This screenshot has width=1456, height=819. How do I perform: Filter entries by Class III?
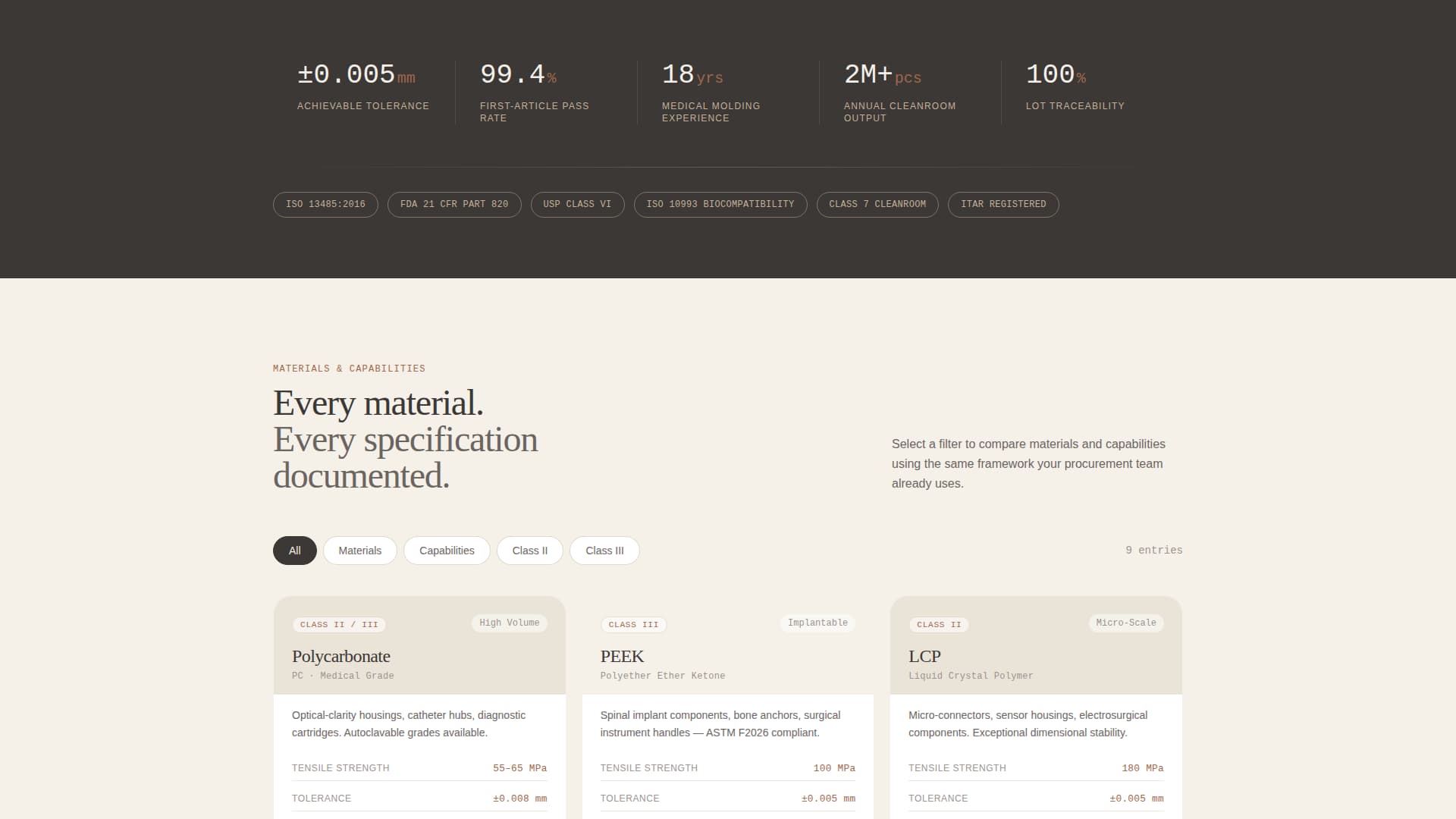604,551
